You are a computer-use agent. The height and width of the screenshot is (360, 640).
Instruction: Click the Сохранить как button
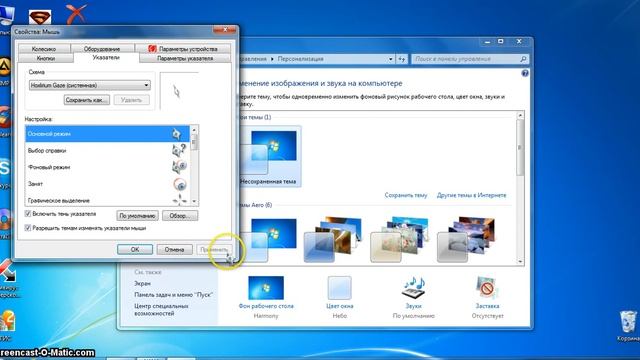click(87, 100)
